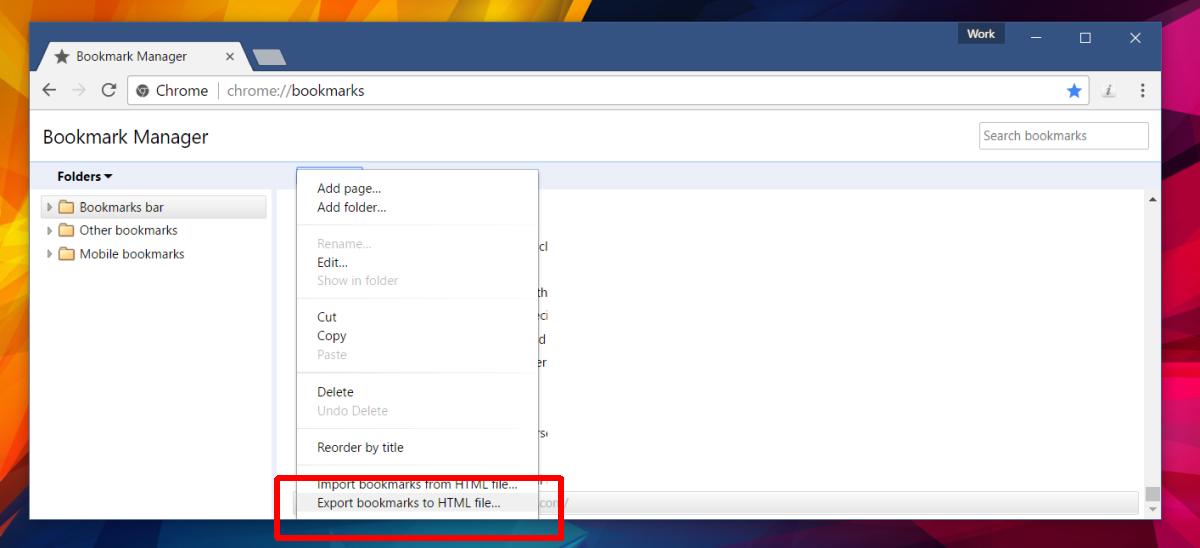This screenshot has height=548, width=1200.
Task: Click the greyed Rename... menu entry
Action: 344,243
